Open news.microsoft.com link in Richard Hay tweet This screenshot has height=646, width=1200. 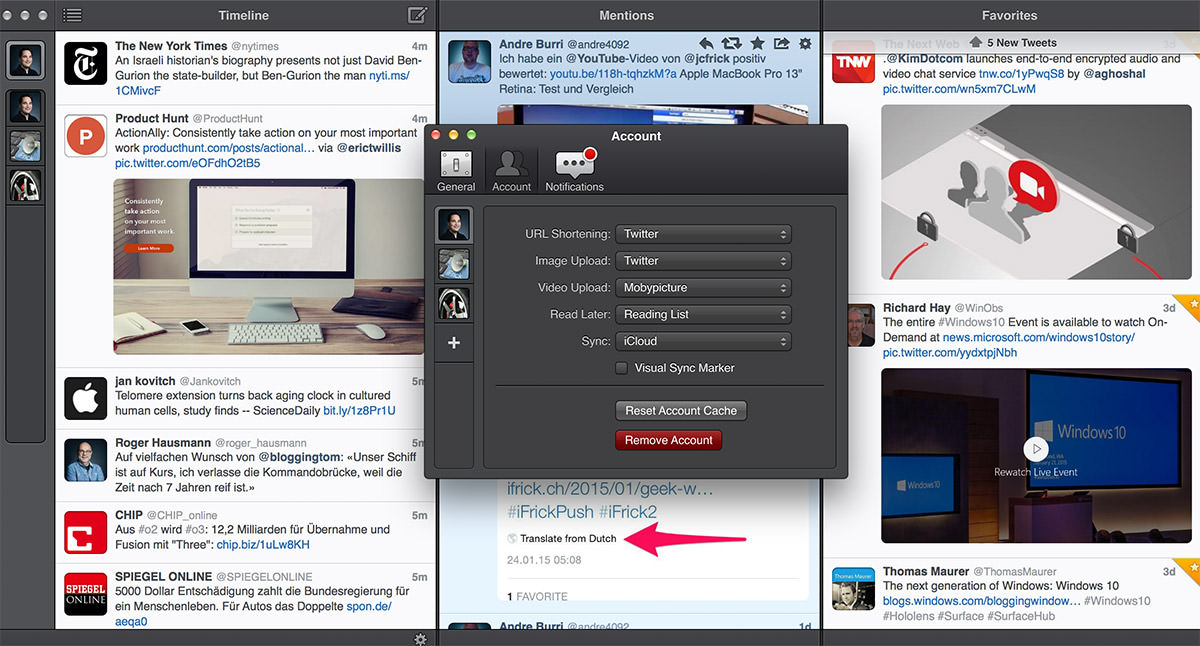(1036, 338)
